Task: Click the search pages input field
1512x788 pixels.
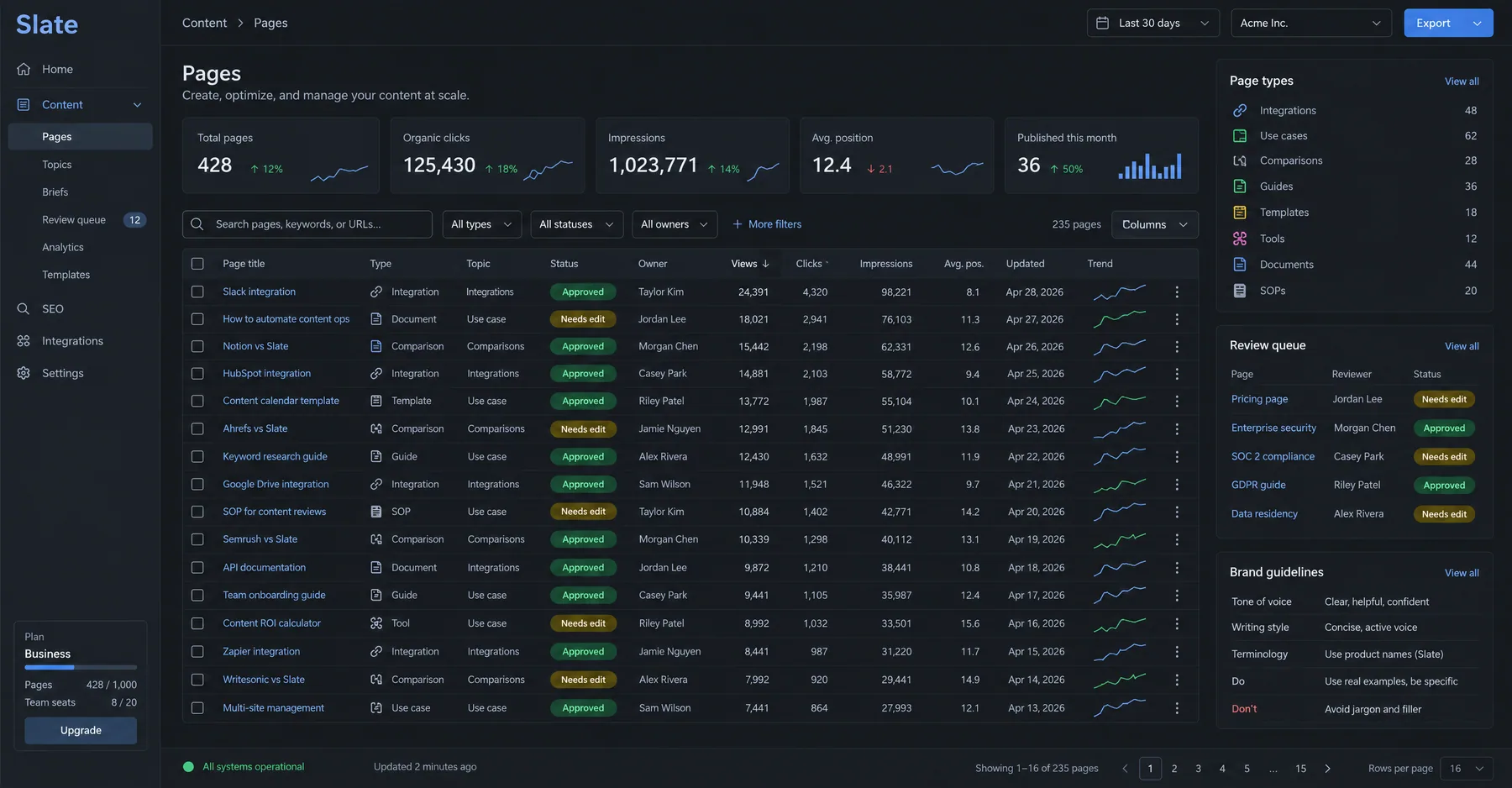Action: pos(307,224)
